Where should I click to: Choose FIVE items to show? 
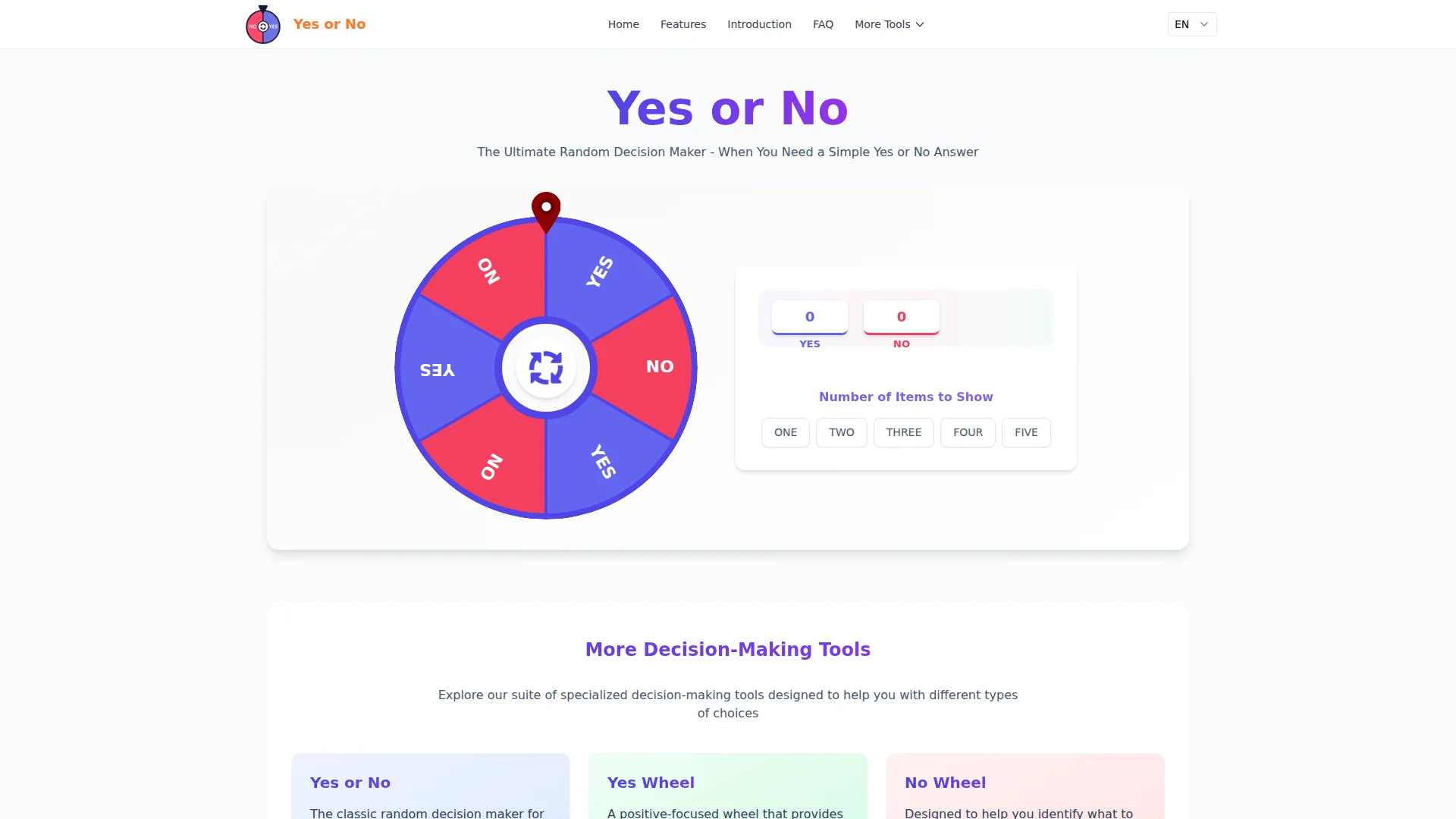click(x=1026, y=432)
